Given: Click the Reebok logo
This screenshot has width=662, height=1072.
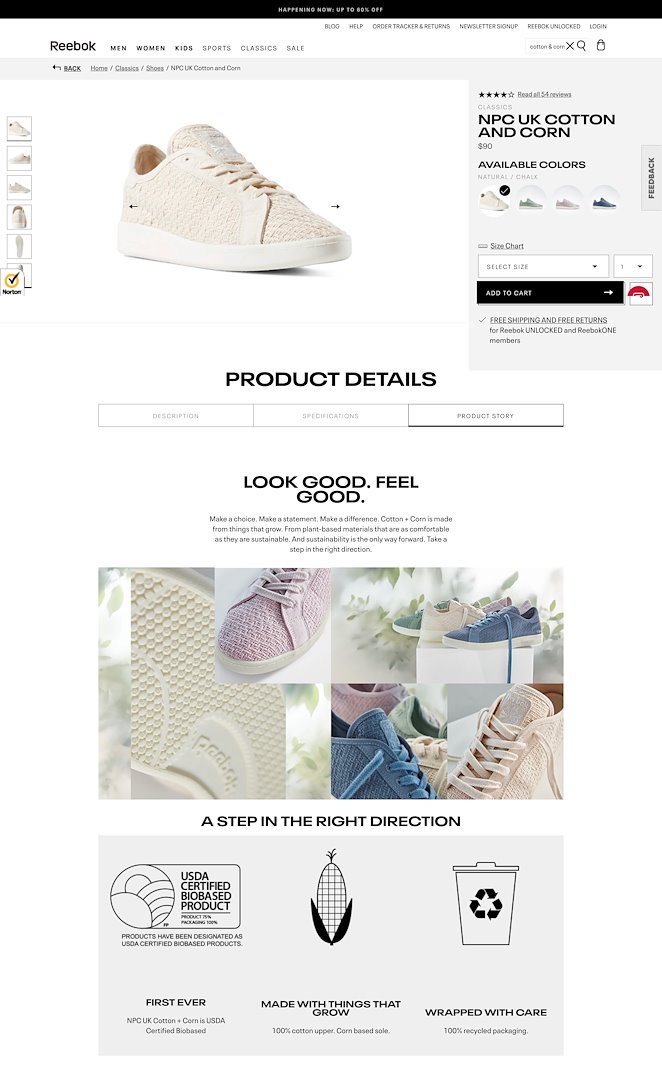Looking at the screenshot, I should (x=72, y=46).
